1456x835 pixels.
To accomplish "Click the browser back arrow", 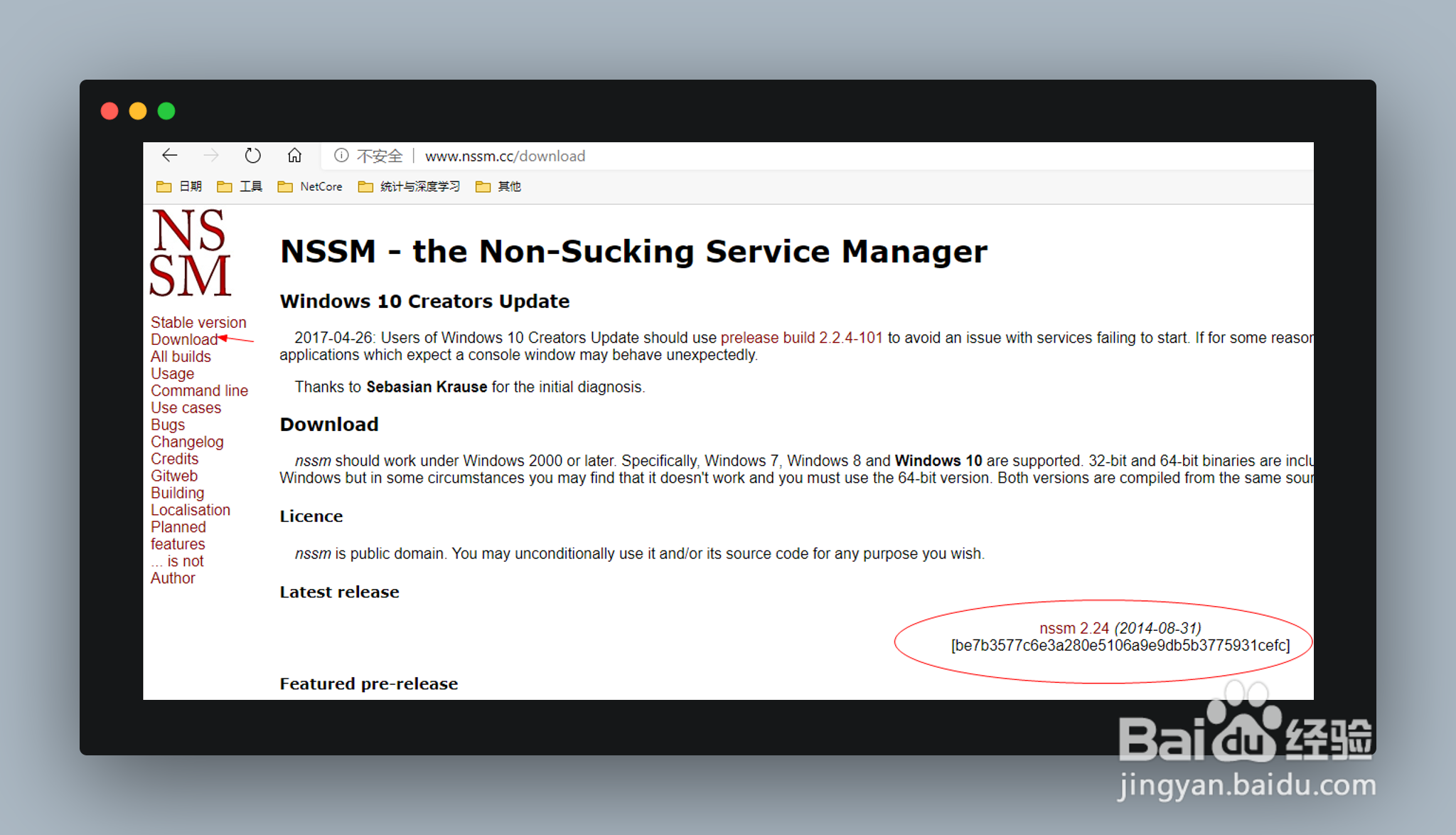I will (x=169, y=155).
